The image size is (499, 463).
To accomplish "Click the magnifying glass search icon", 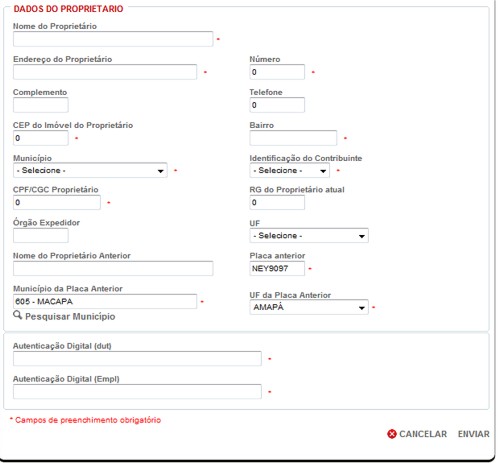I will pos(18,315).
